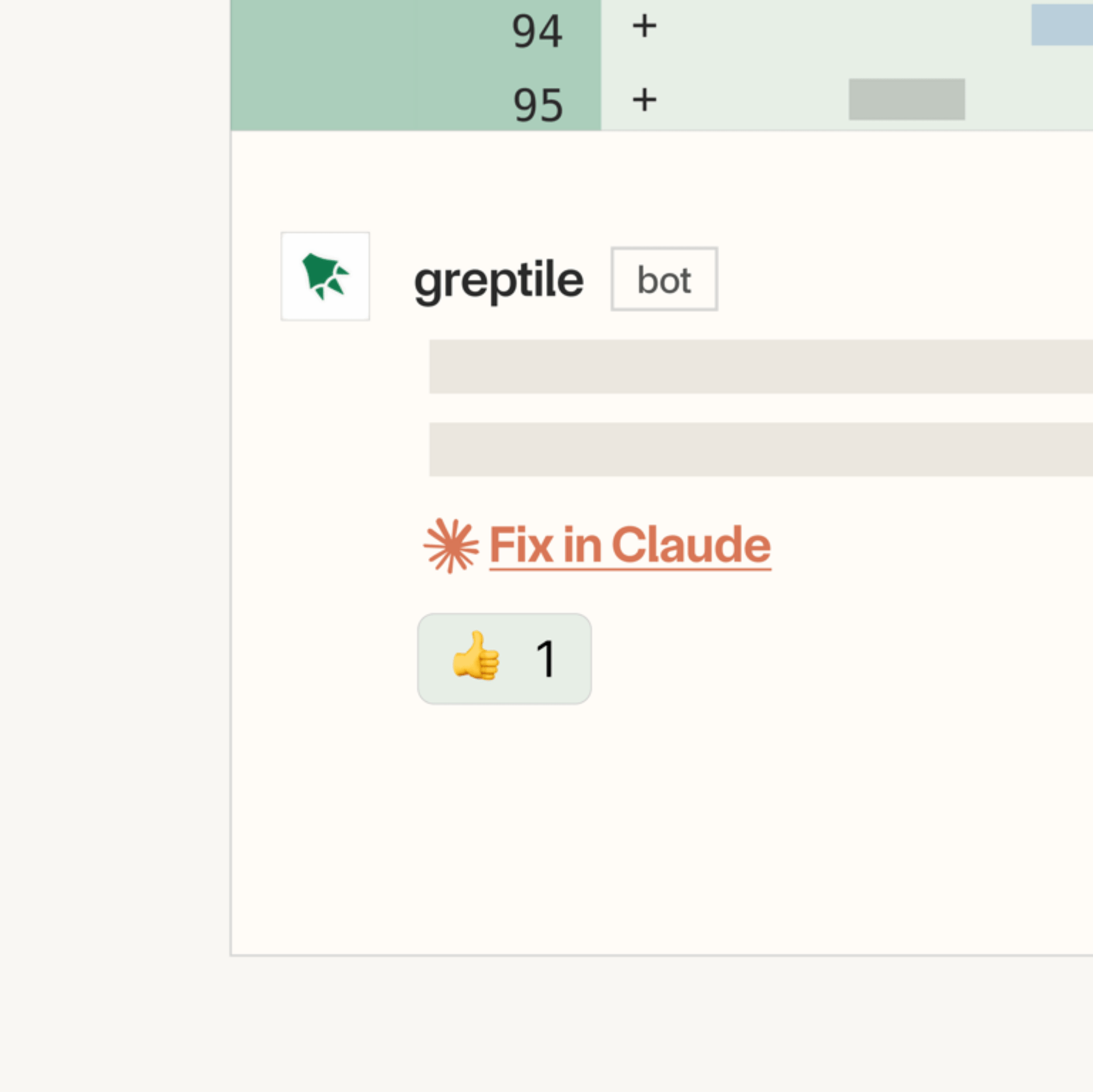Open the greptile bot profile name
The width and height of the screenshot is (1093, 1092).
click(499, 280)
